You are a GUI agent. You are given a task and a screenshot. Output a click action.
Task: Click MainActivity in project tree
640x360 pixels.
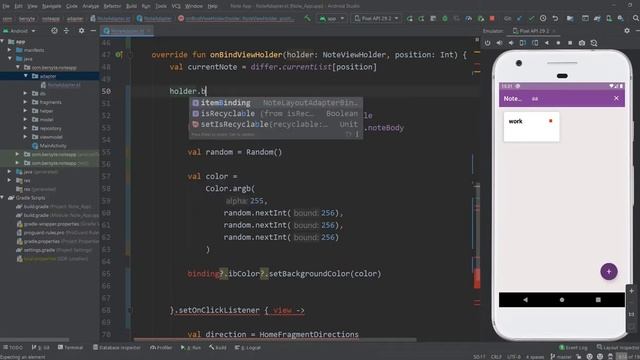pyautogui.click(x=49, y=146)
